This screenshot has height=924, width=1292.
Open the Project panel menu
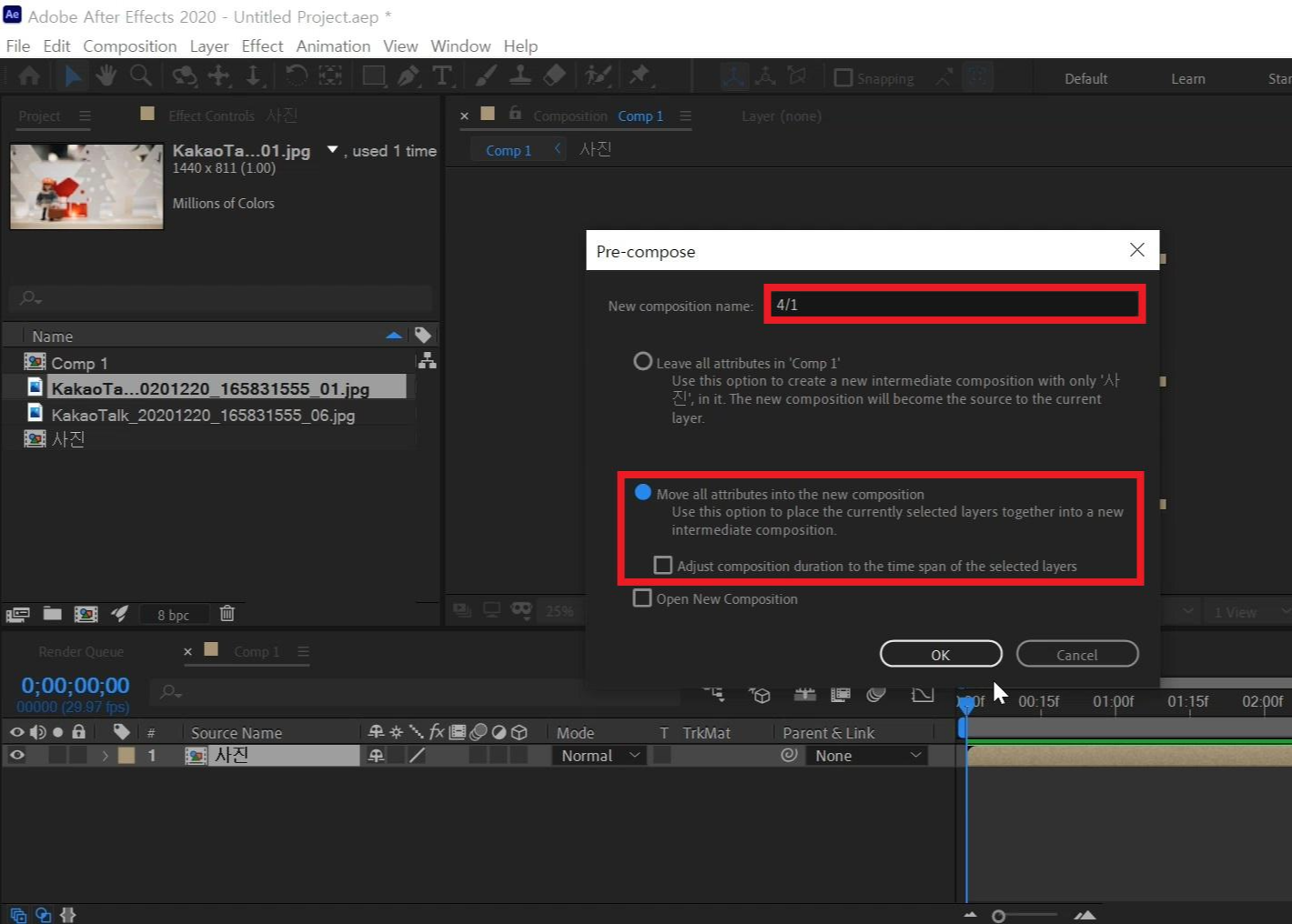85,115
